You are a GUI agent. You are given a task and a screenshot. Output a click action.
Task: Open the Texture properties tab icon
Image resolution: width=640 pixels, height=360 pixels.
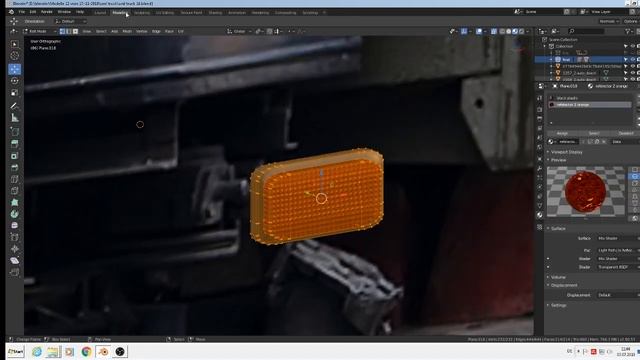point(540,227)
